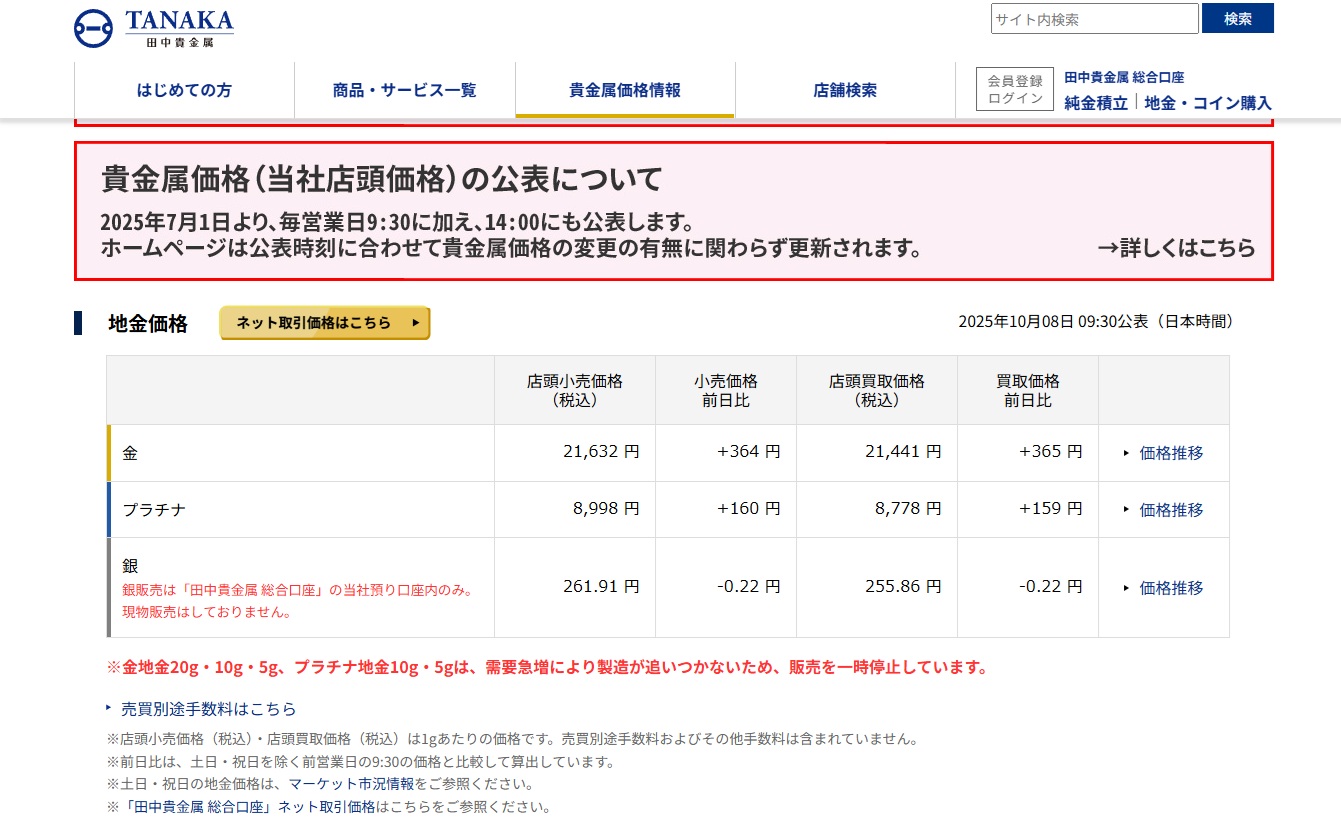Image resolution: width=1341 pixels, height=840 pixels.
Task: Open the 商品・サービス一覧 menu tab
Action: click(x=404, y=90)
